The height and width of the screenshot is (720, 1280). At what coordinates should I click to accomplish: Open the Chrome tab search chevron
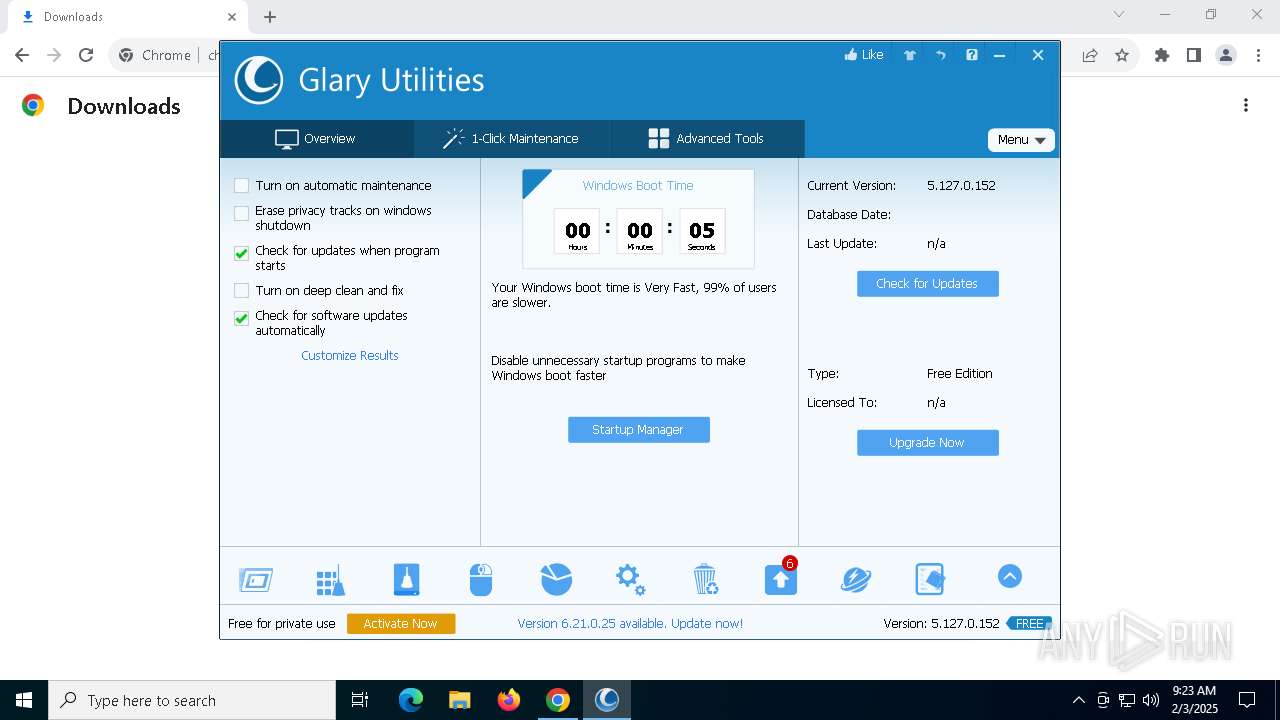(x=1119, y=14)
